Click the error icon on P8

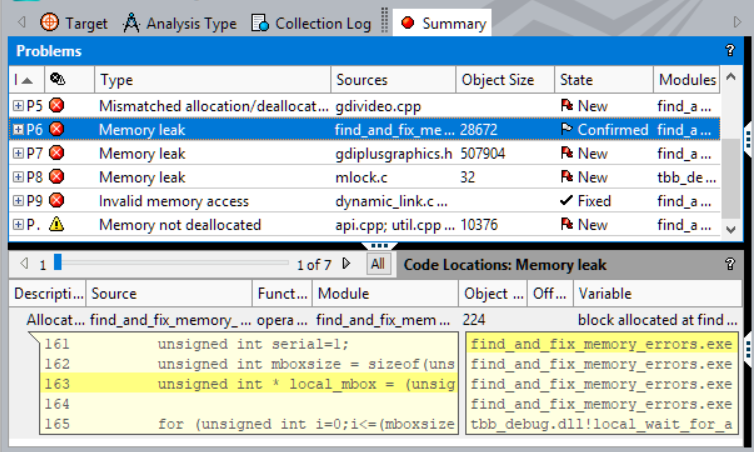coord(57,176)
